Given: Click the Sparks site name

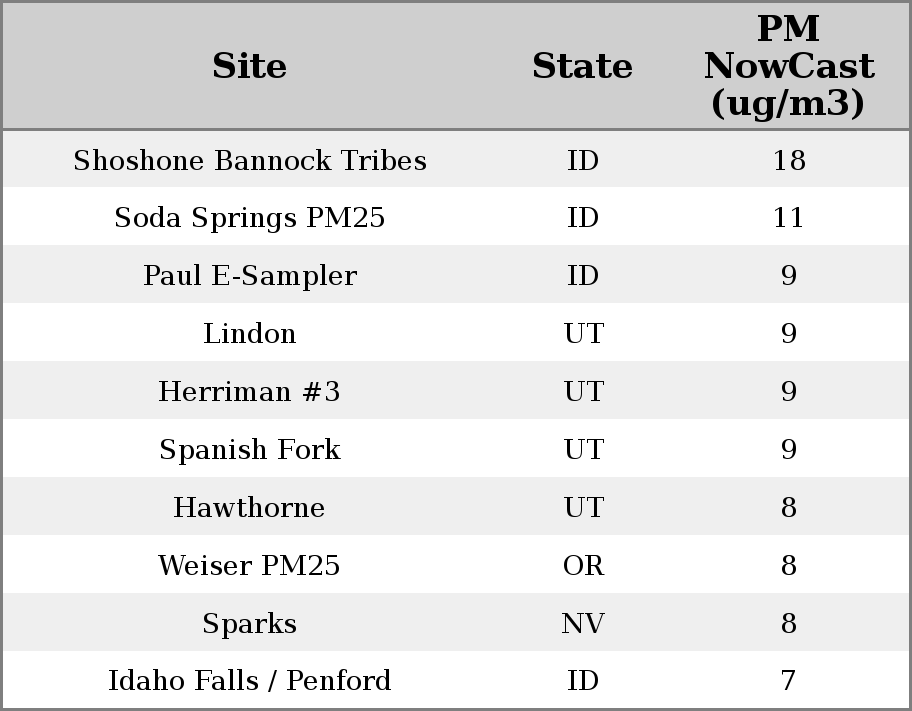Looking at the screenshot, I should click(250, 624).
